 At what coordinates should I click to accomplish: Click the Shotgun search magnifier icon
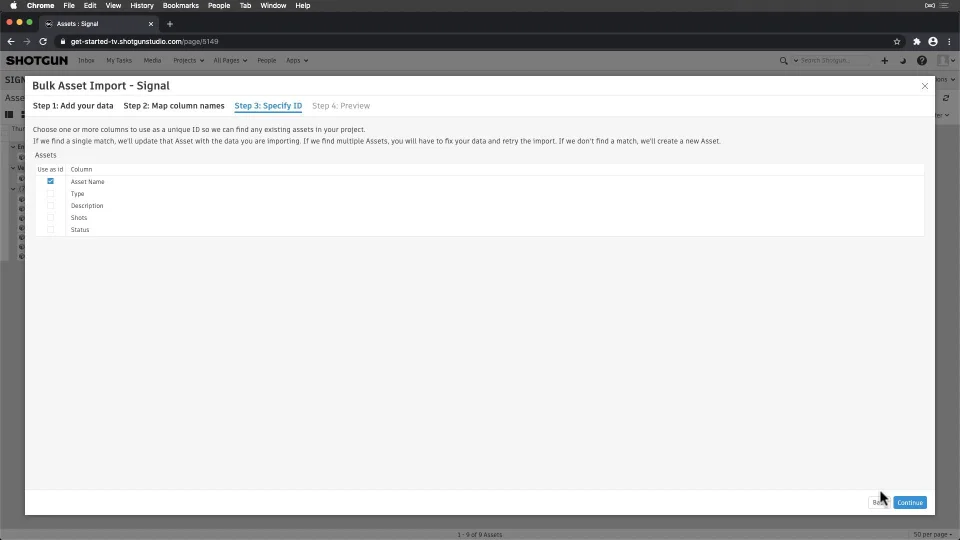pyautogui.click(x=783, y=61)
